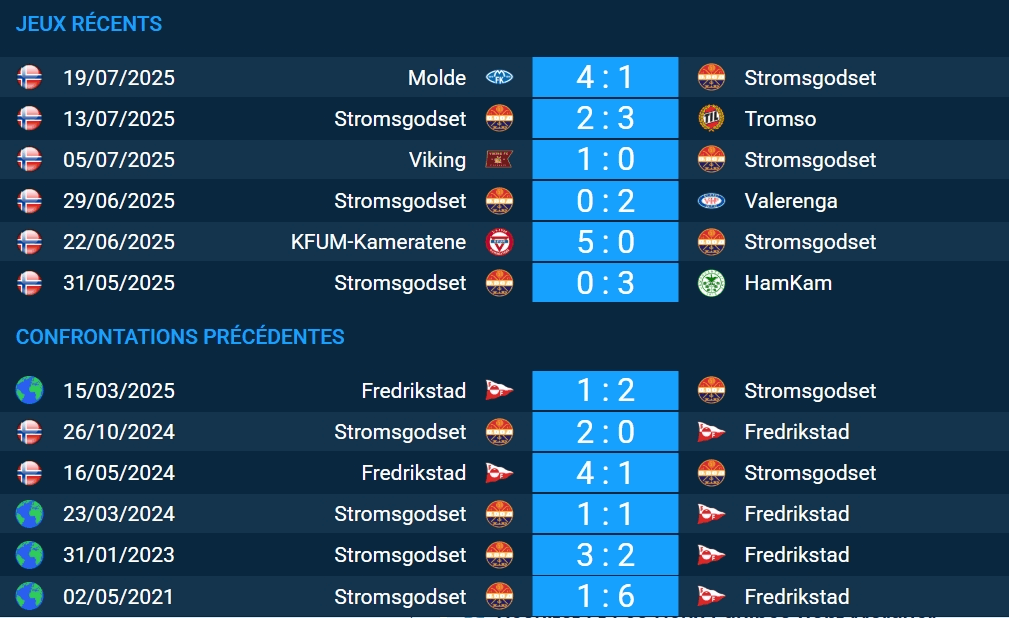Screen dimensions: 1009x618
Task: Click the HamKam club crest icon
Action: click(x=711, y=283)
